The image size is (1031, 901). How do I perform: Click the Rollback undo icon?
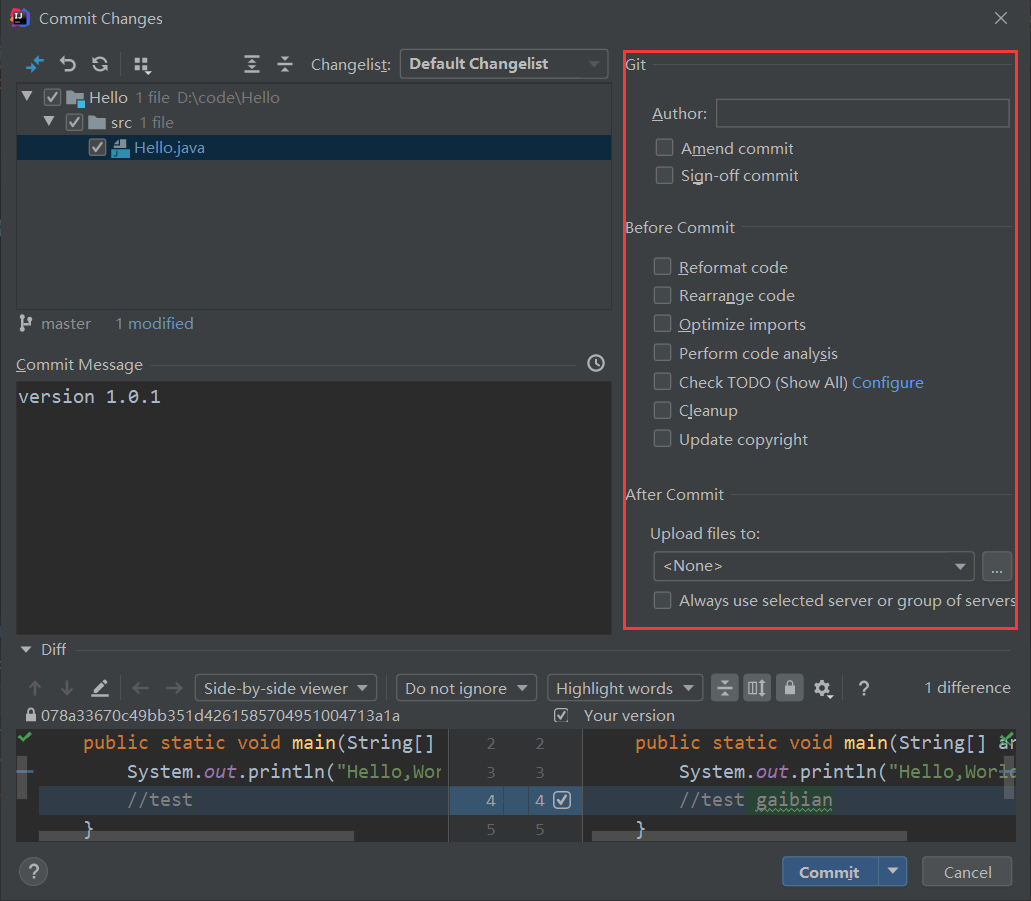point(68,64)
